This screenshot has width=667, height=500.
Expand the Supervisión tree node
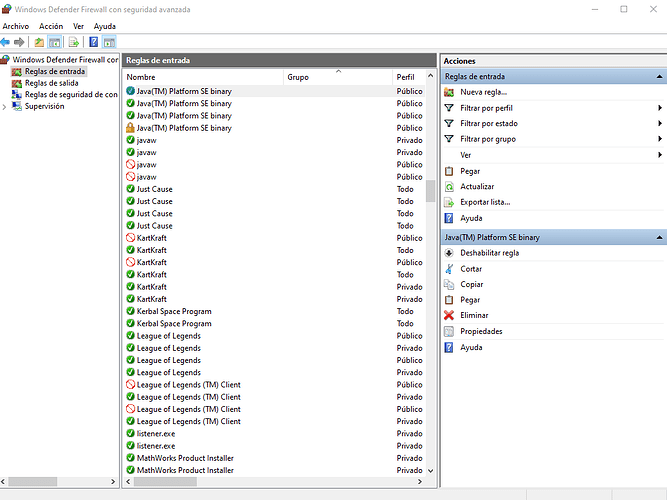4,107
